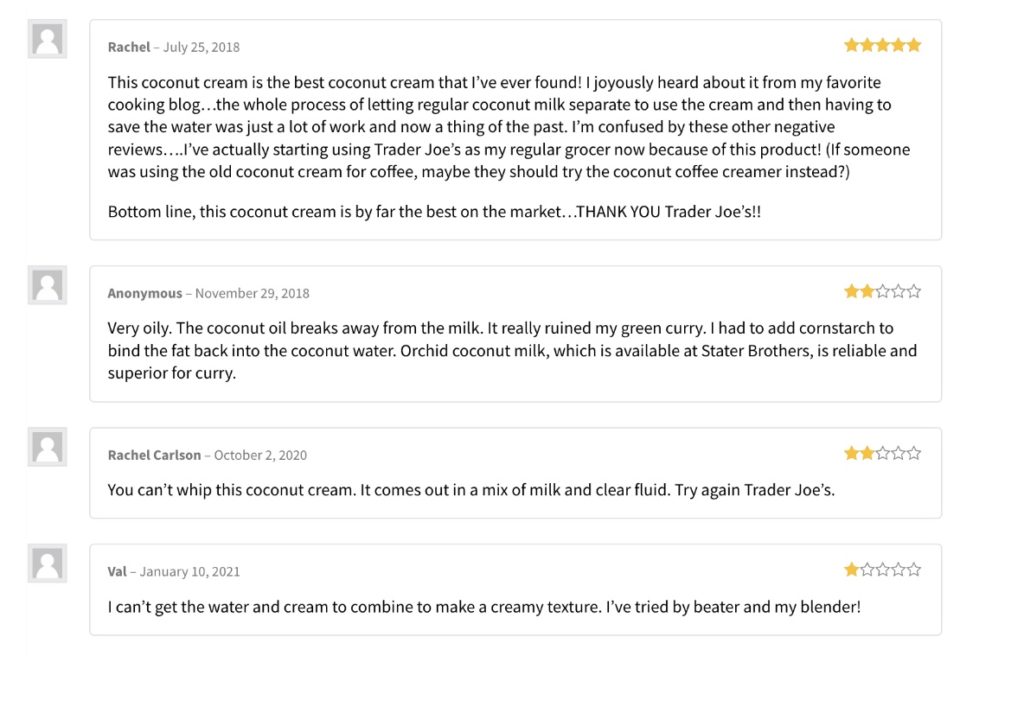Click the two-star rating on Anonymous review

point(882,291)
